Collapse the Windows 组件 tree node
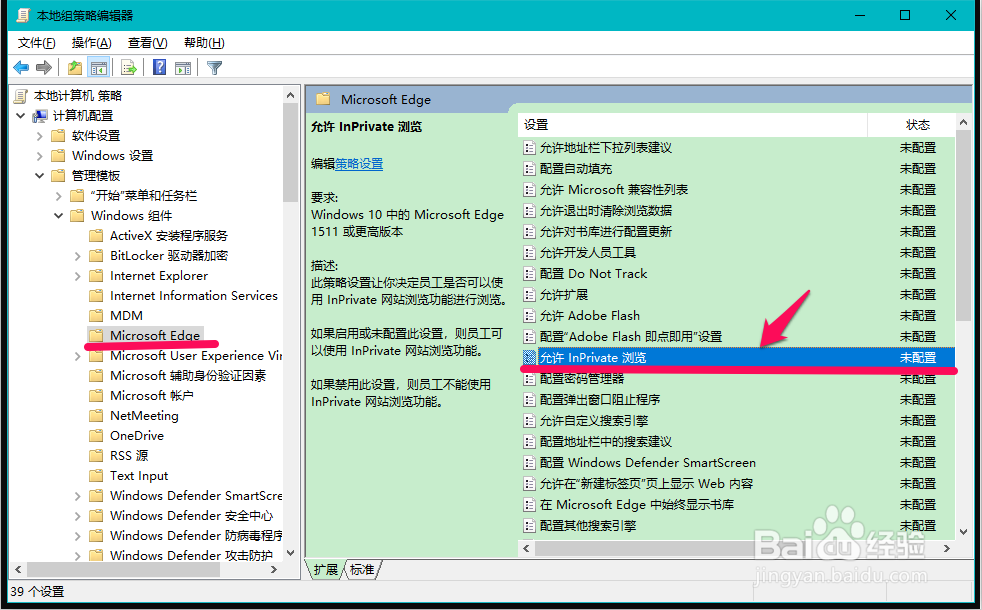Viewport: 982px width, 610px height. pyautogui.click(x=58, y=216)
